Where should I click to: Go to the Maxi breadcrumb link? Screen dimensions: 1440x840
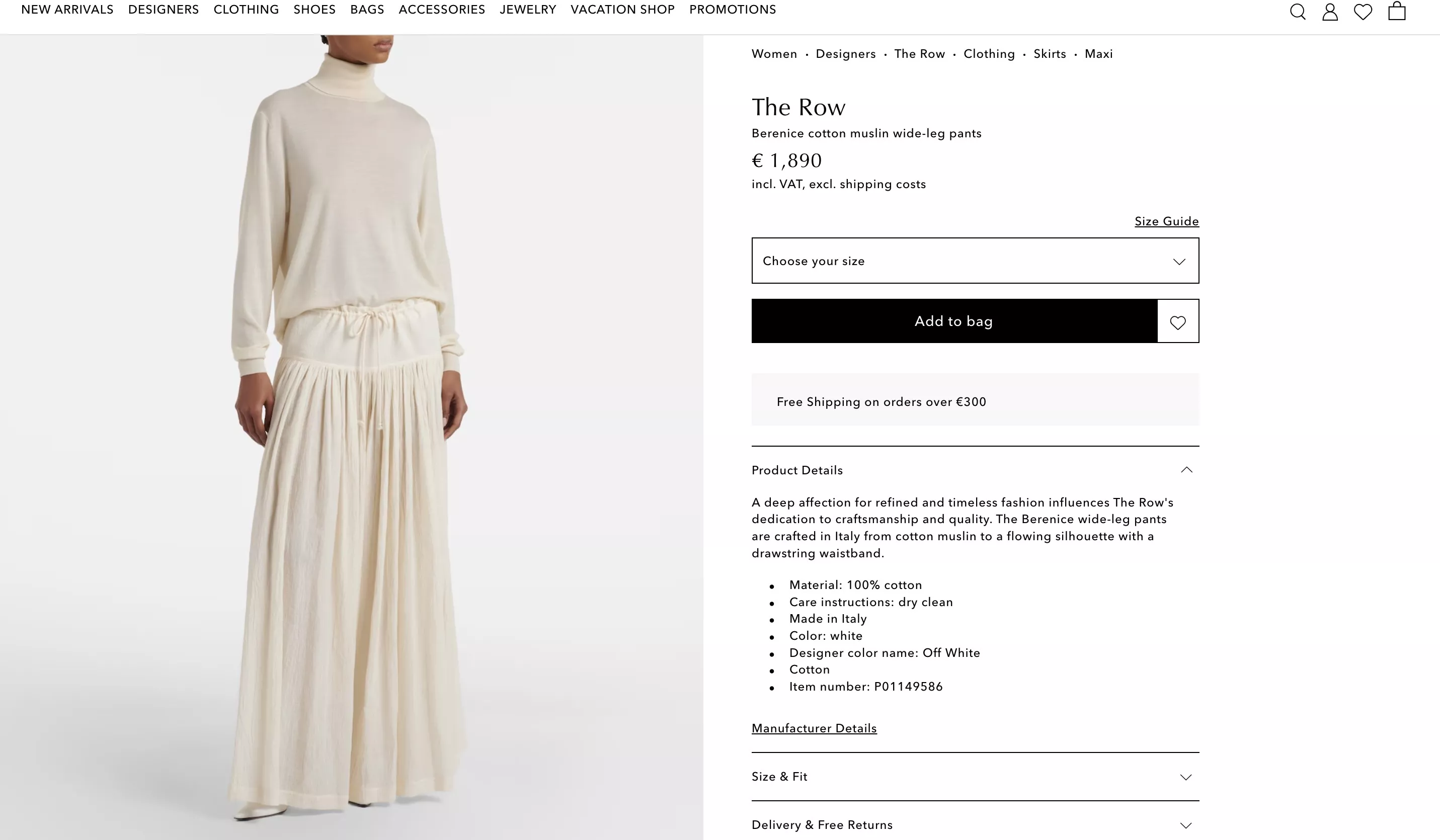[x=1098, y=54]
